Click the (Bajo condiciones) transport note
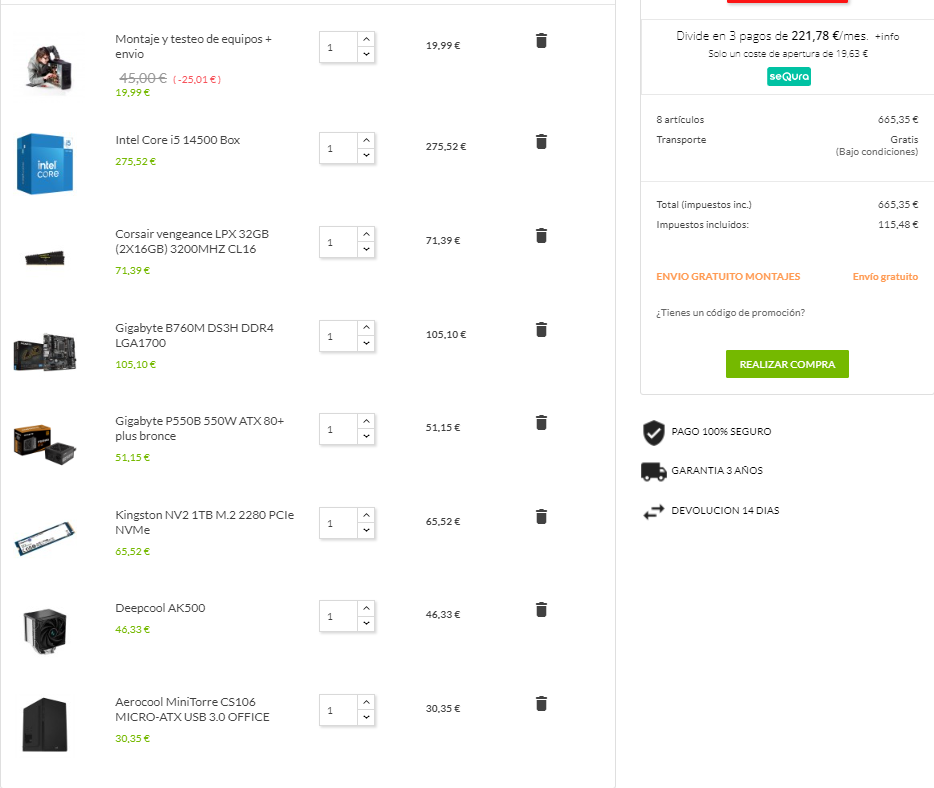 click(x=876, y=152)
